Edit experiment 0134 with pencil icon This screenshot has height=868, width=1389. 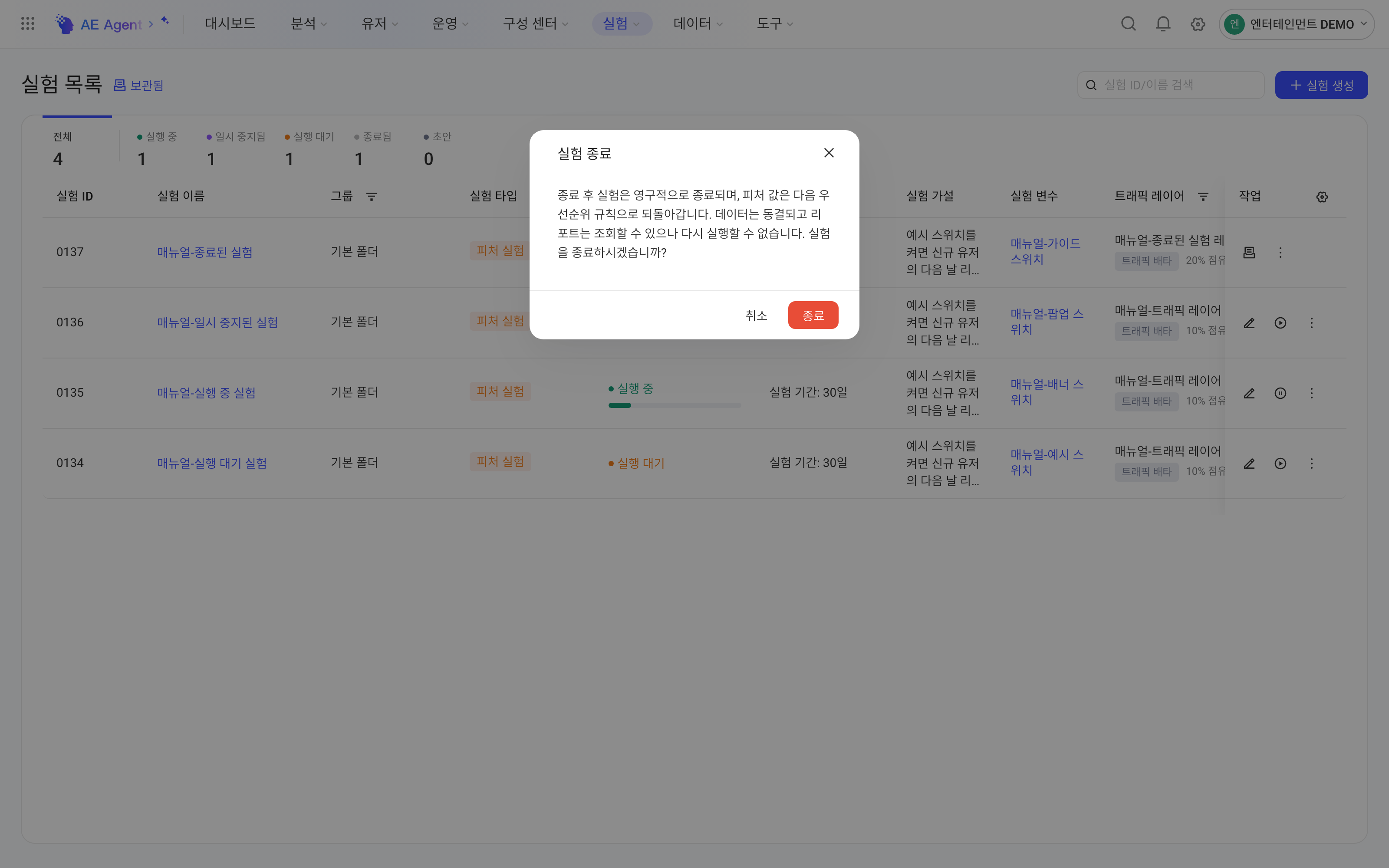[1249, 463]
